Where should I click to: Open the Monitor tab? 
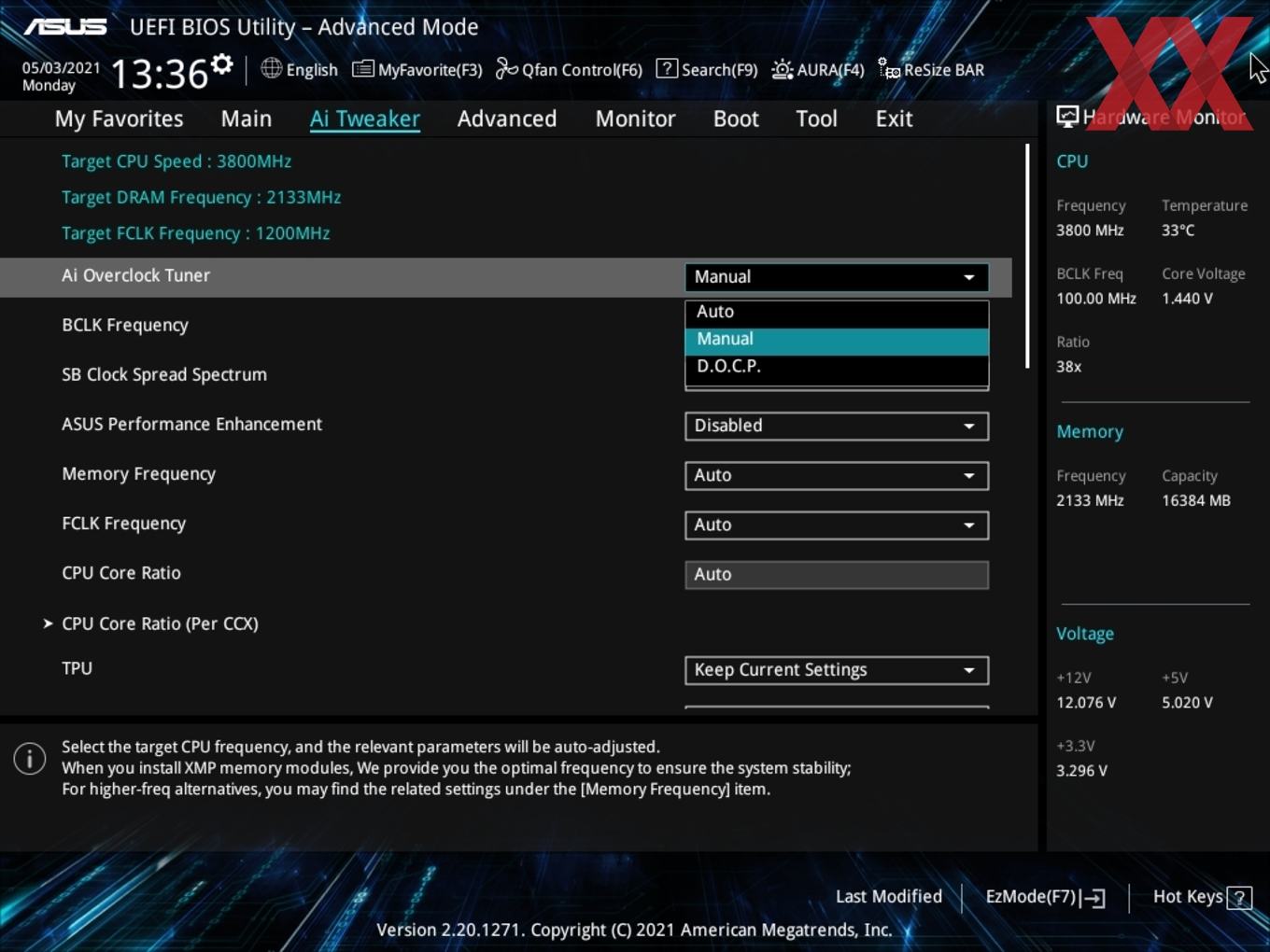[635, 119]
